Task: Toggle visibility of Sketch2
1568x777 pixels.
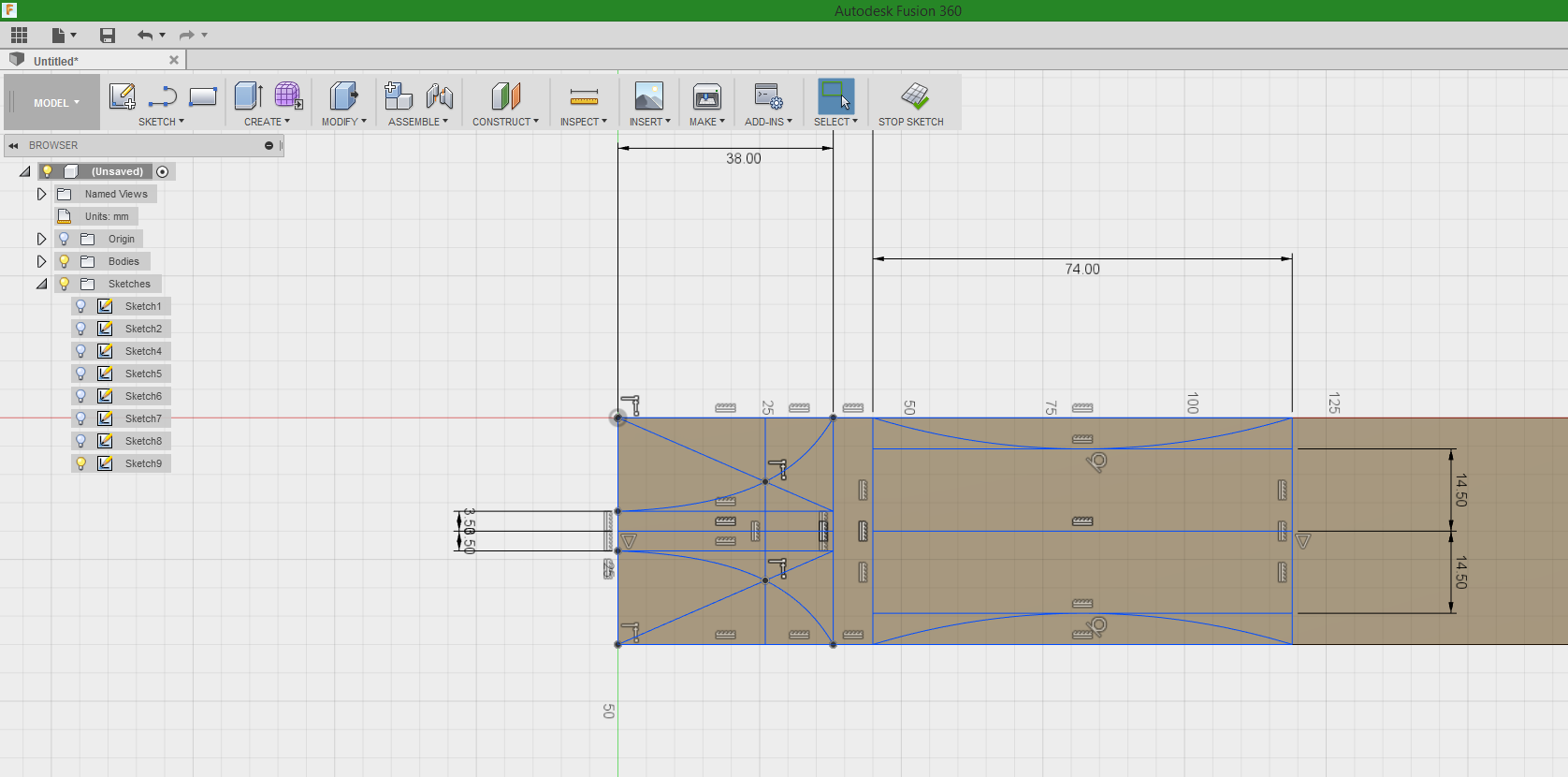Action: coord(81,329)
